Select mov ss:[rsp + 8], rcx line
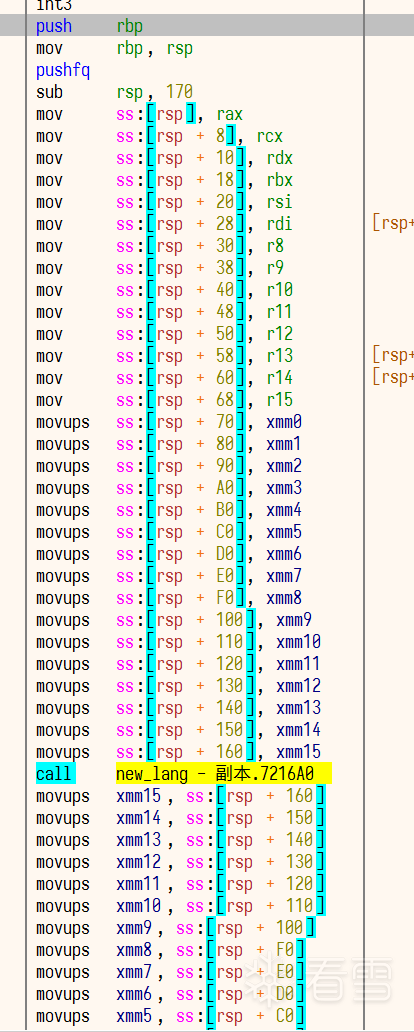The height and width of the screenshot is (1032, 414). pyautogui.click(x=159, y=136)
